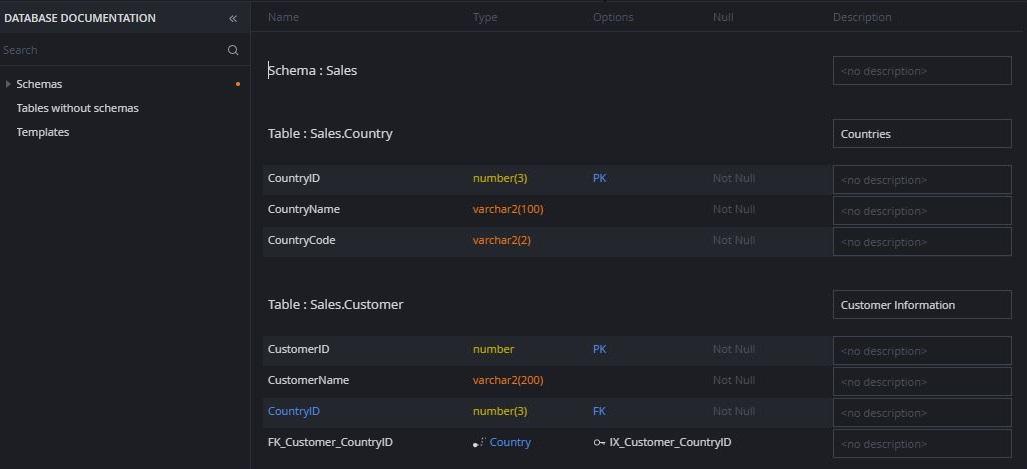The height and width of the screenshot is (469, 1027).
Task: Select the Table : Sales.Customer heading
Action: (335, 305)
